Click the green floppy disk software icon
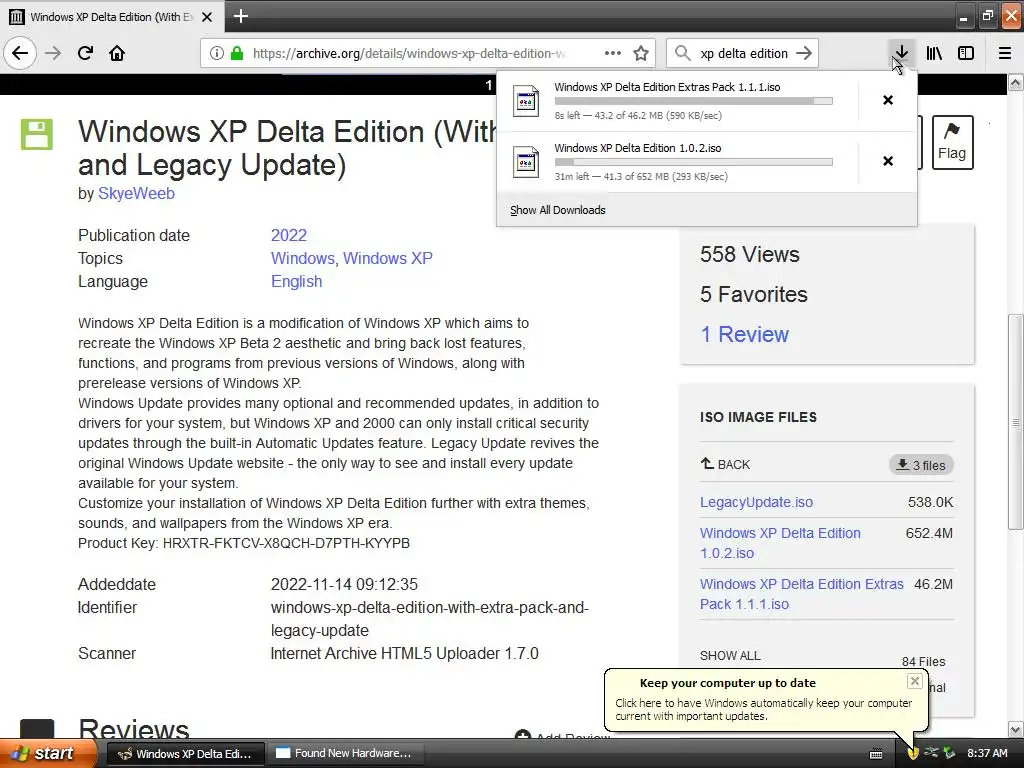Image resolution: width=1024 pixels, height=768 pixels. click(x=37, y=135)
